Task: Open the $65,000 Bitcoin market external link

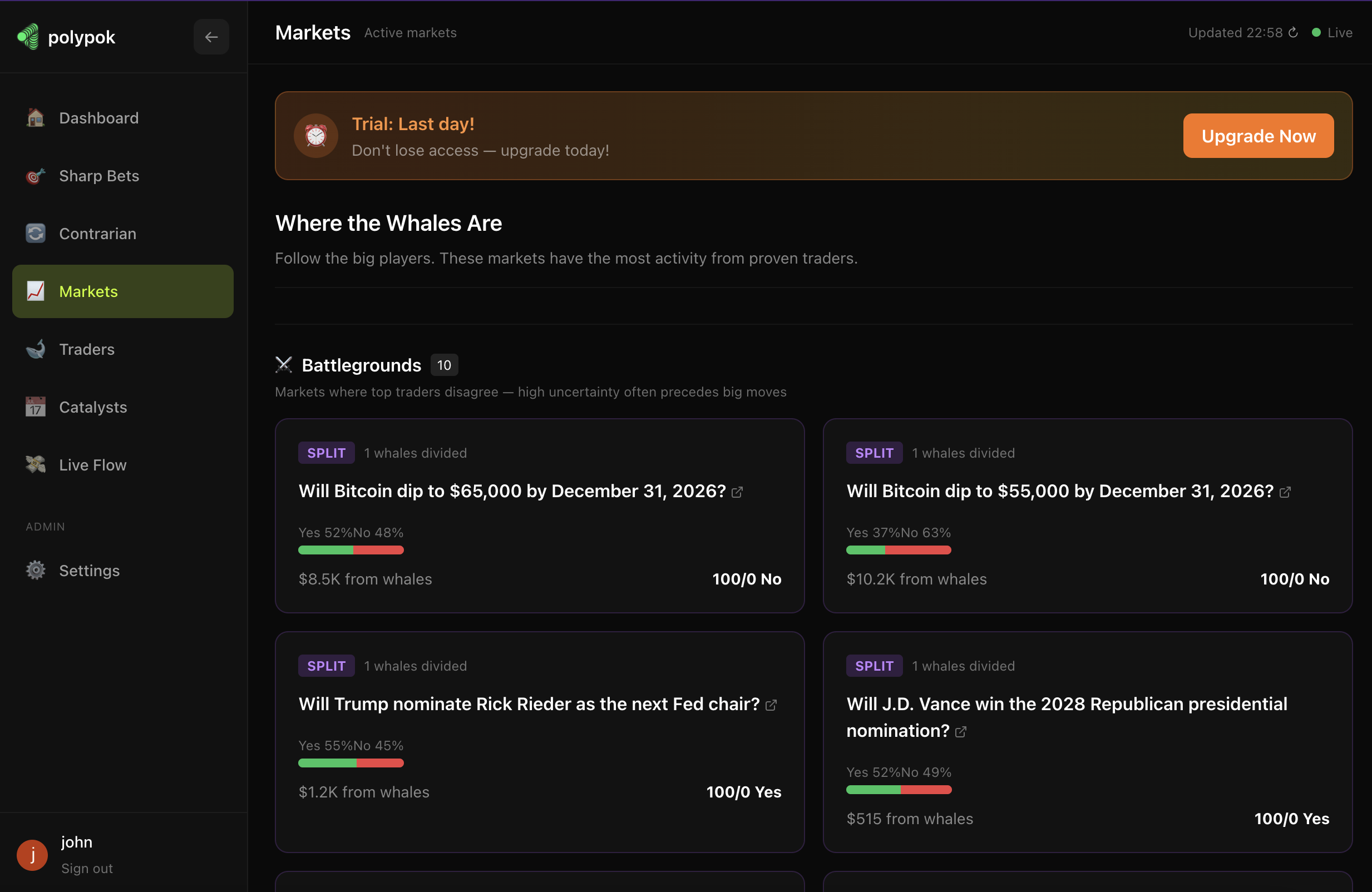Action: (x=737, y=493)
